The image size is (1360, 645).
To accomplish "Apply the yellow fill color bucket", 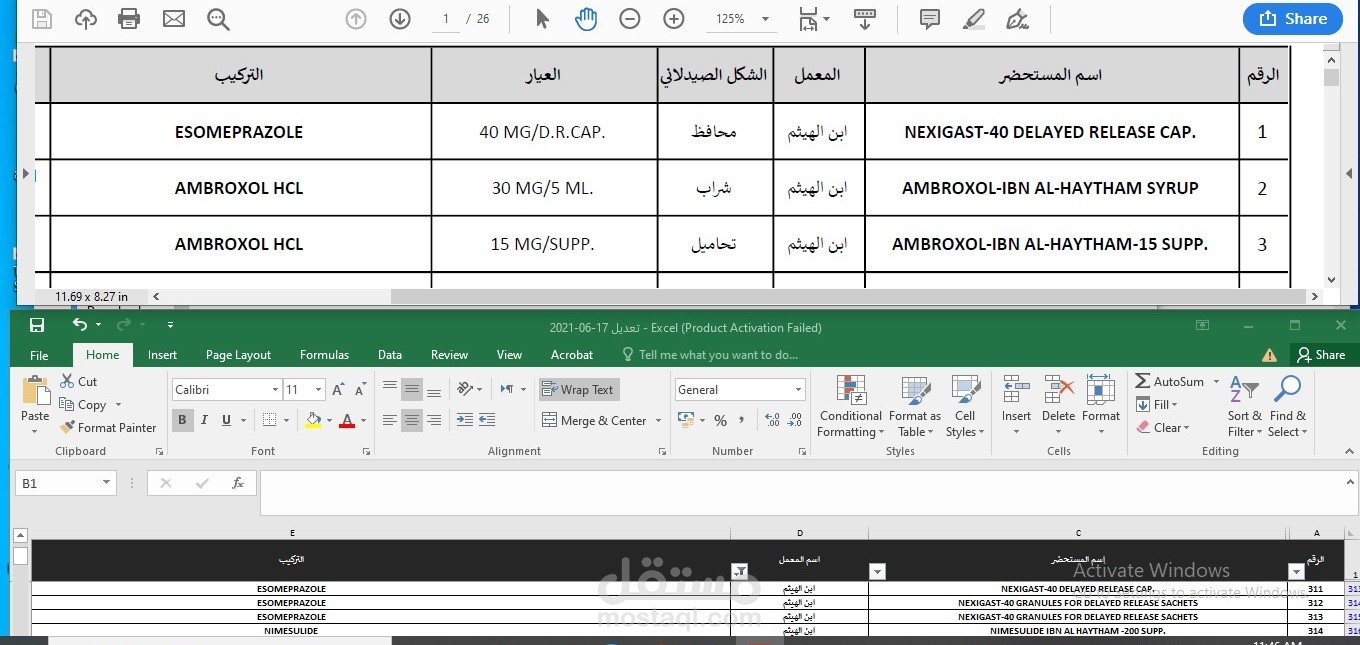I will [313, 421].
